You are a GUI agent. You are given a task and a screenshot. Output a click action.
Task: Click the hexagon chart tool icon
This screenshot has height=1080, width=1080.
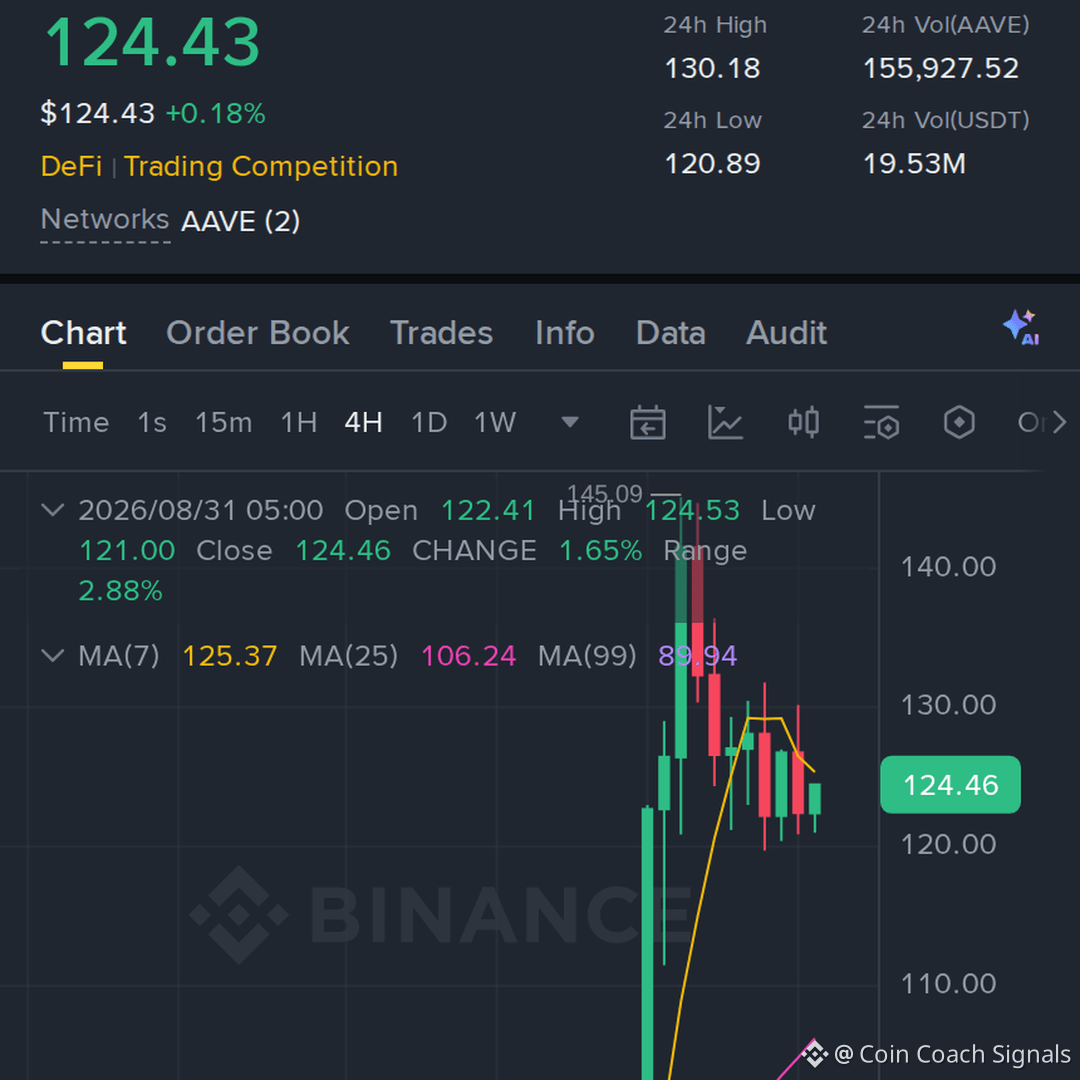[959, 422]
